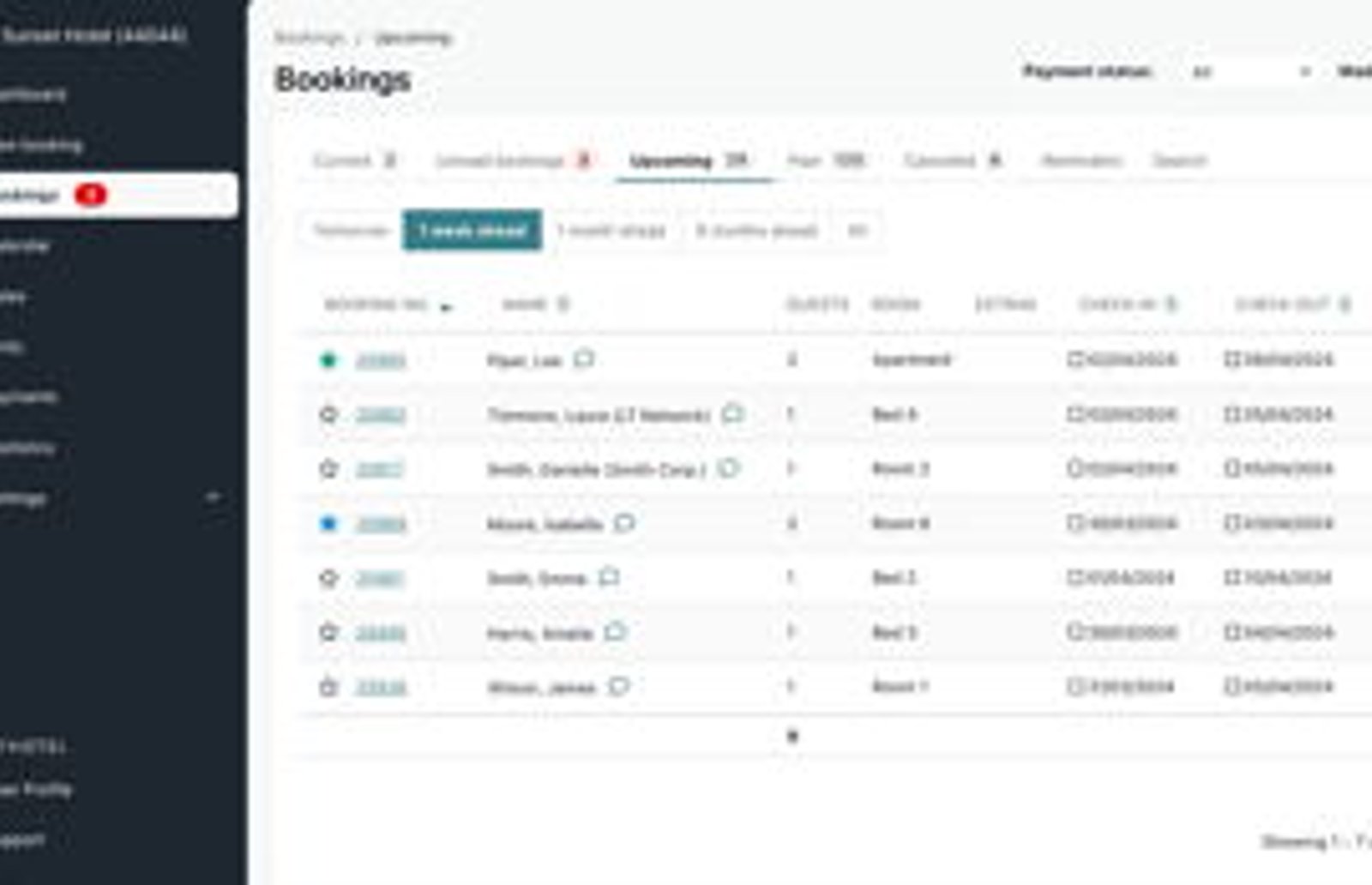Filter bookings to Tomorrow

pos(350,231)
